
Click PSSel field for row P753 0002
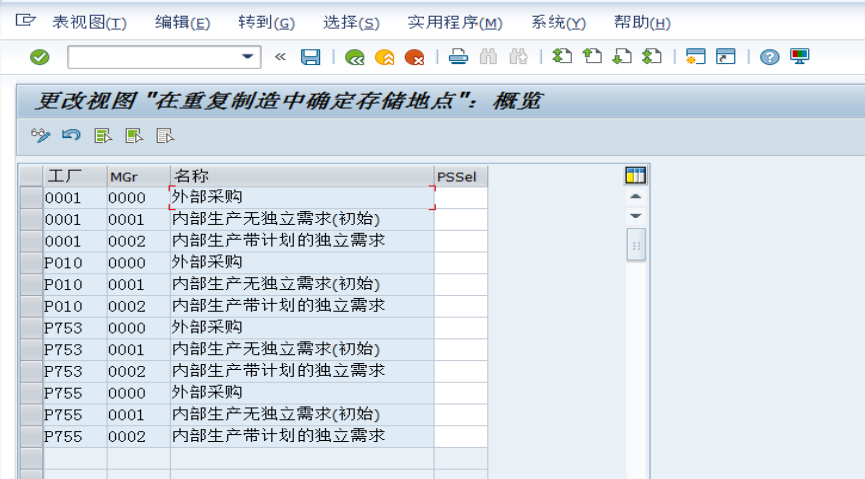(461, 371)
